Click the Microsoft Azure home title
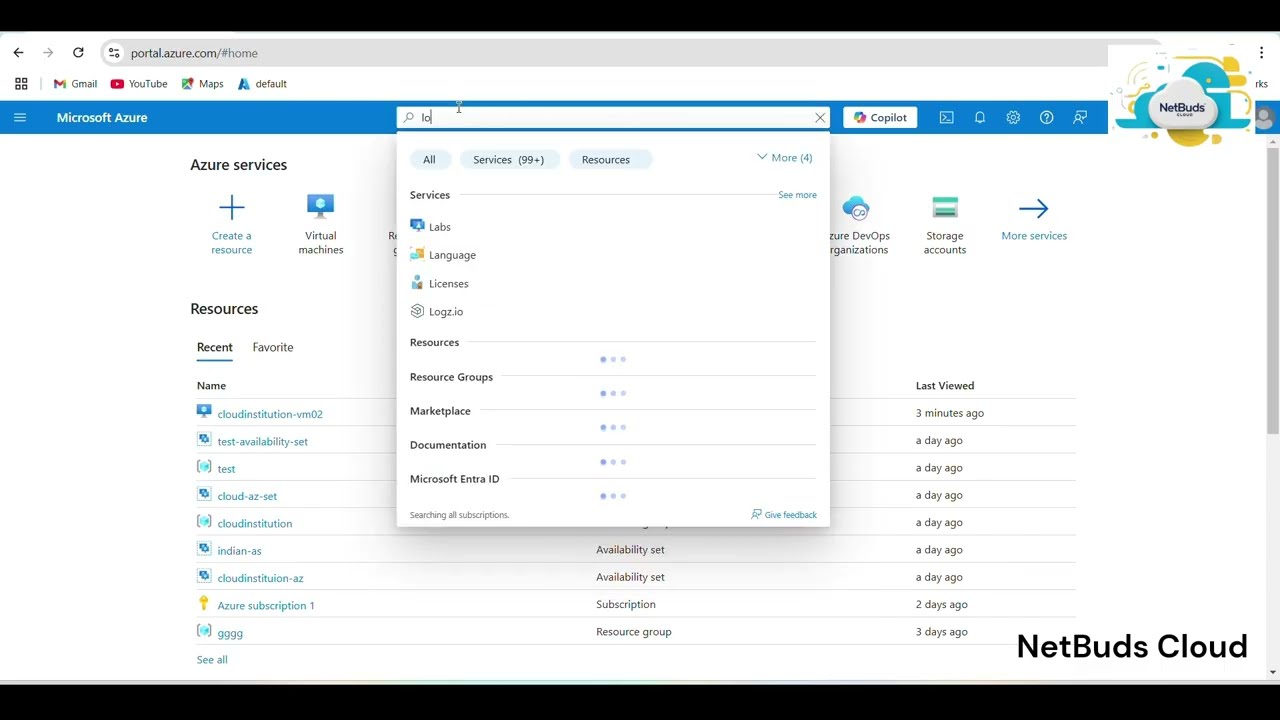1280x720 pixels. 102,117
